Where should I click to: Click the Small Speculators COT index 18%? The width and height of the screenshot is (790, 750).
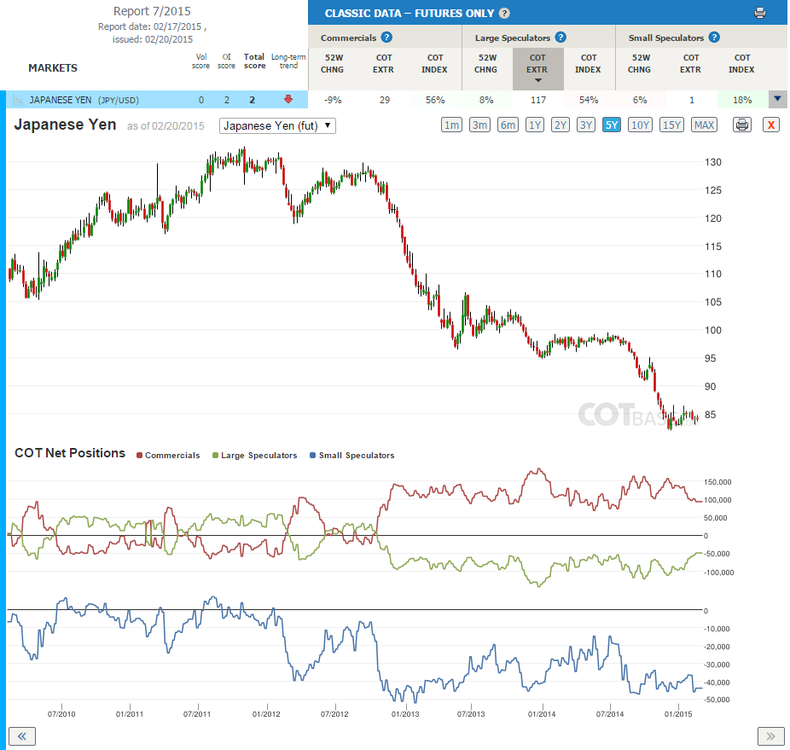742,100
